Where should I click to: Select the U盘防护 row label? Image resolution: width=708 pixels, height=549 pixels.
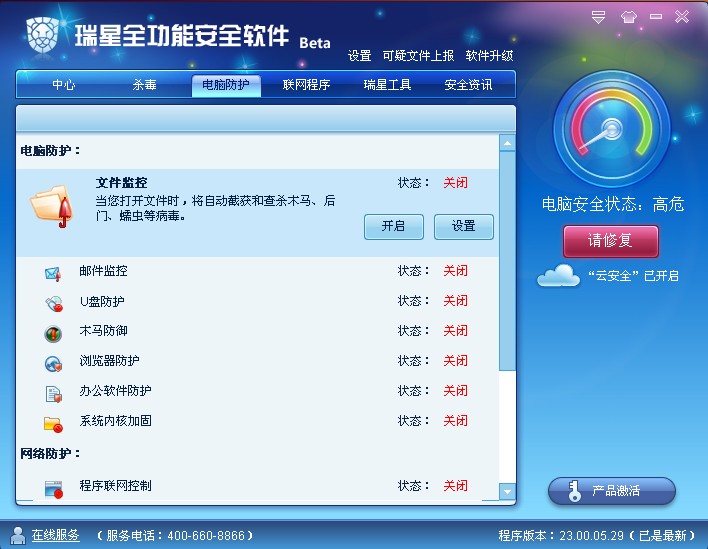click(102, 301)
